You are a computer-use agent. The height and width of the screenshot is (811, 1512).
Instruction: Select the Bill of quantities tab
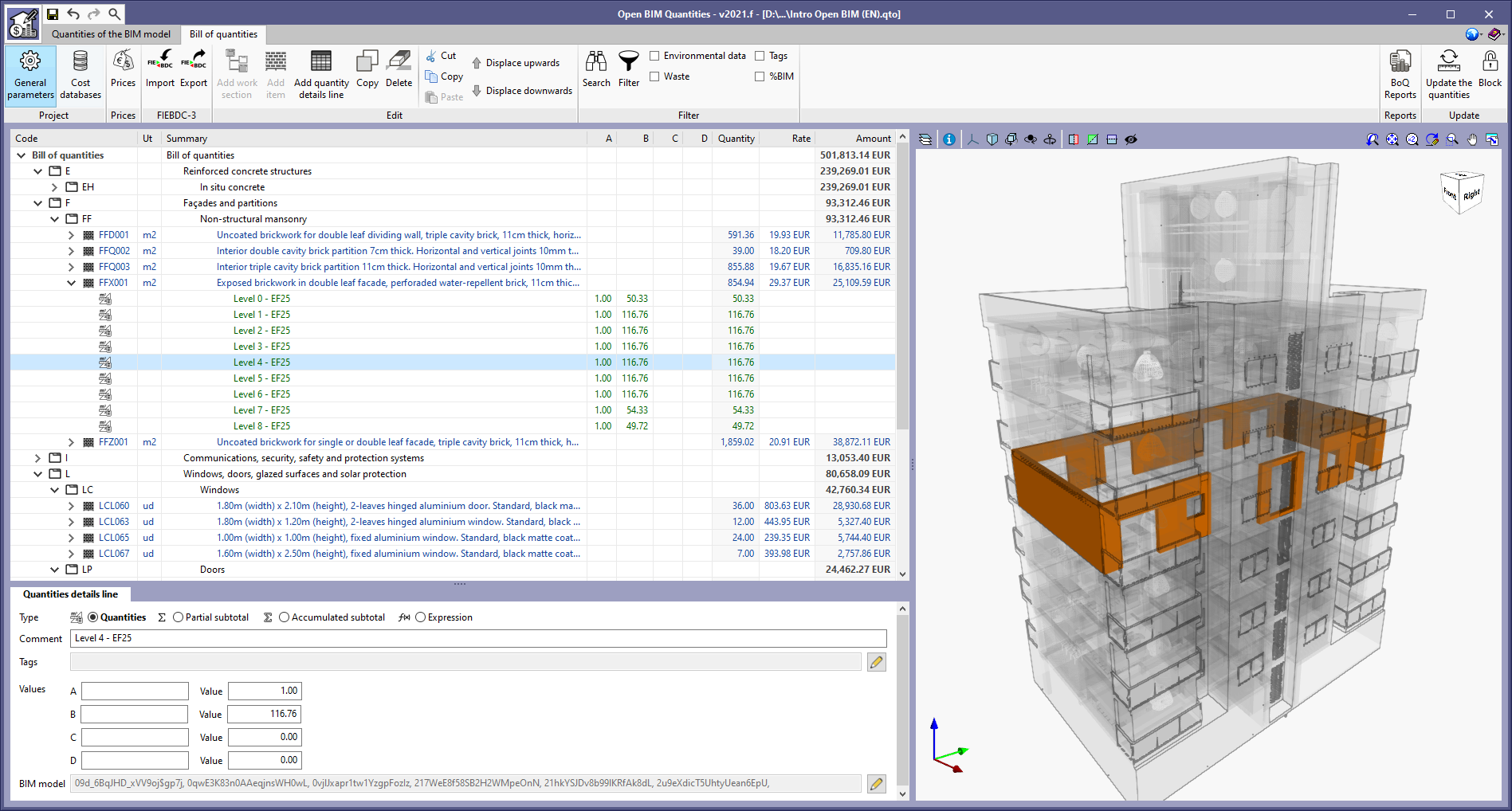[x=223, y=34]
